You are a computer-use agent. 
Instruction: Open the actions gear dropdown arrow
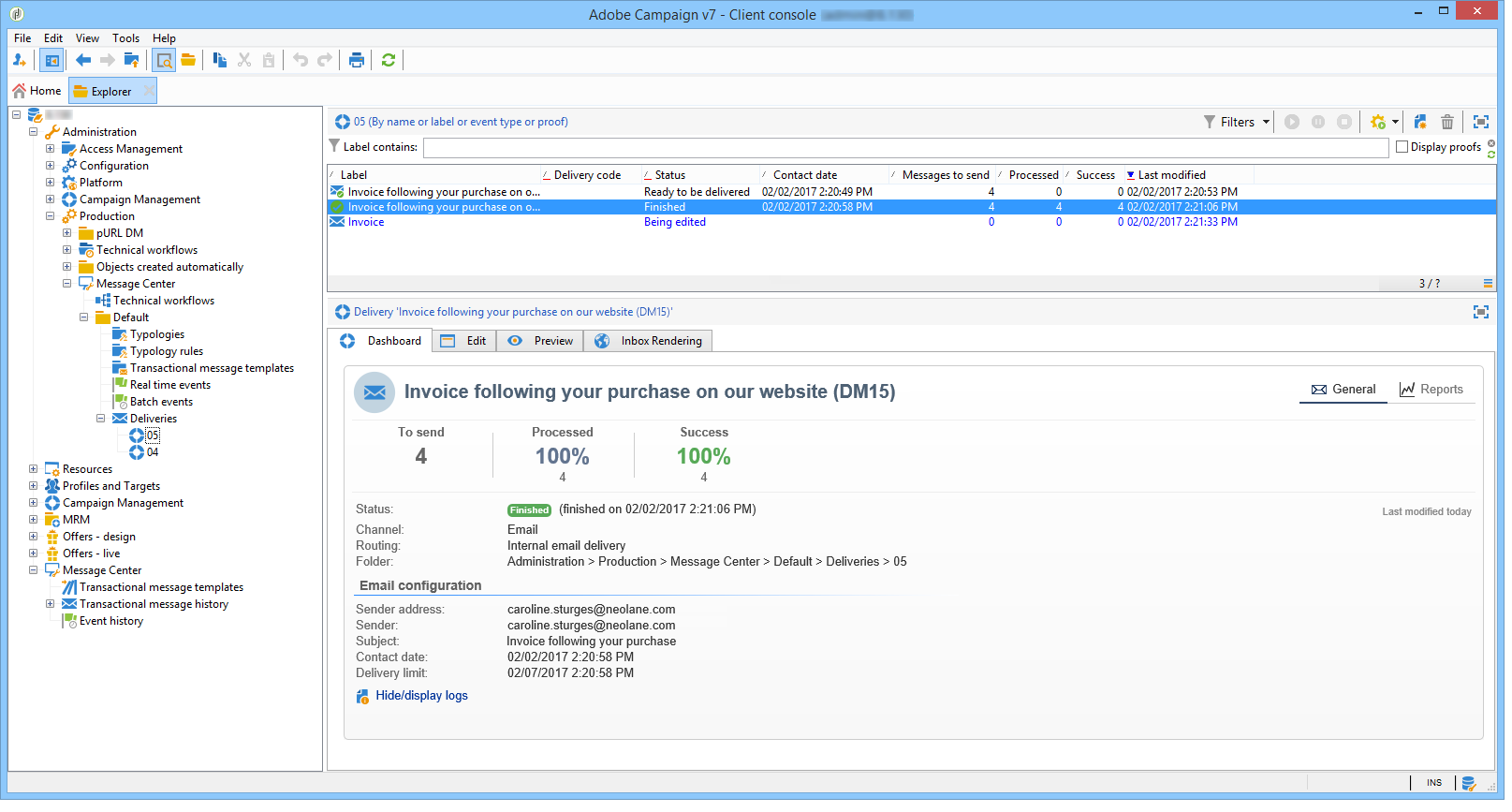point(1395,122)
